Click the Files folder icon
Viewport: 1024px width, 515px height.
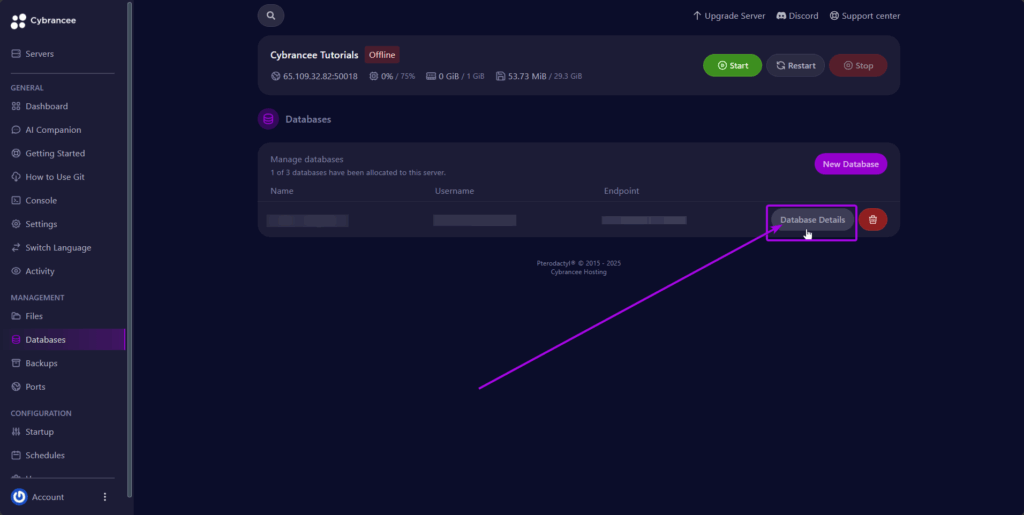point(16,315)
